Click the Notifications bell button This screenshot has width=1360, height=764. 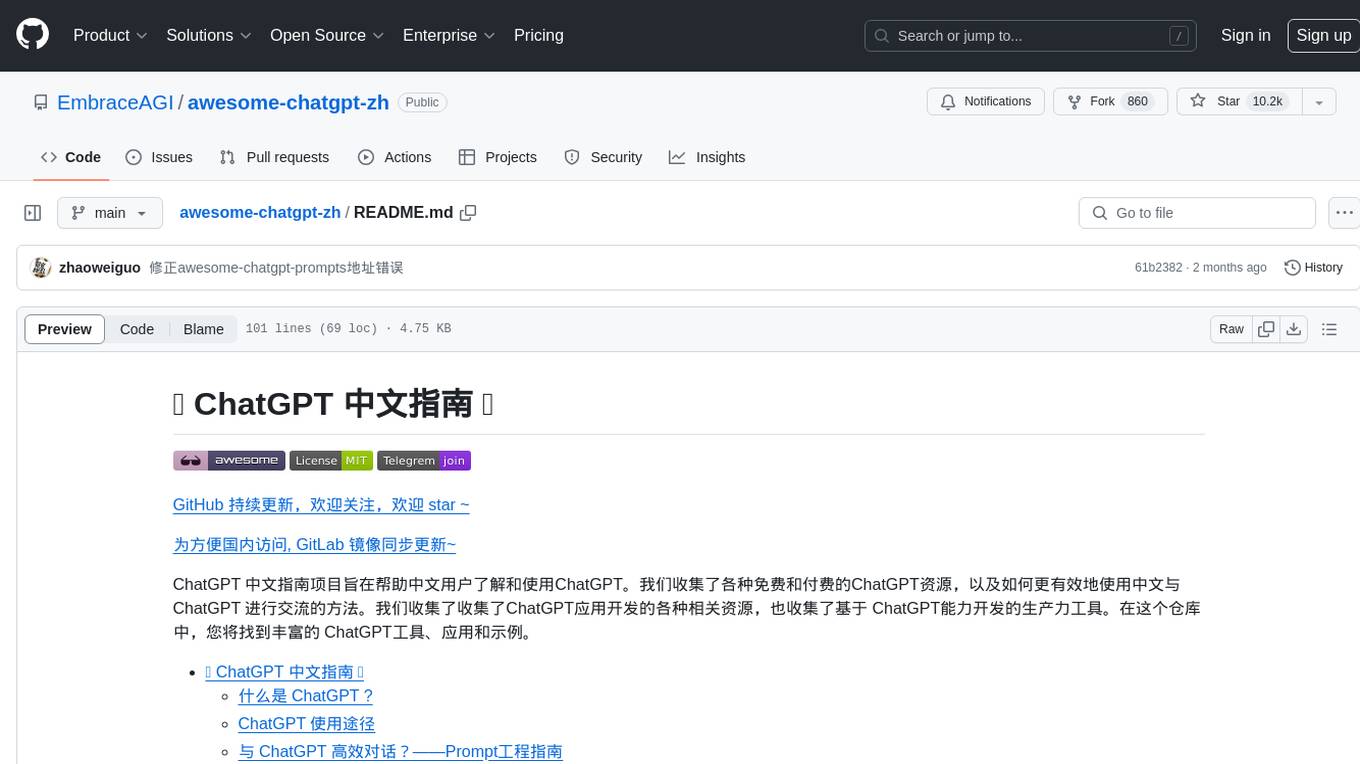point(986,102)
